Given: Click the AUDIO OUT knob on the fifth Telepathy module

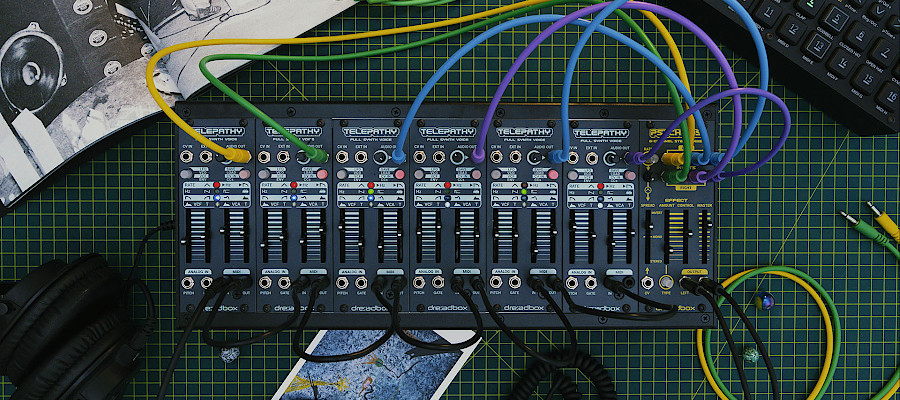Looking at the screenshot, I should [x=534, y=158].
